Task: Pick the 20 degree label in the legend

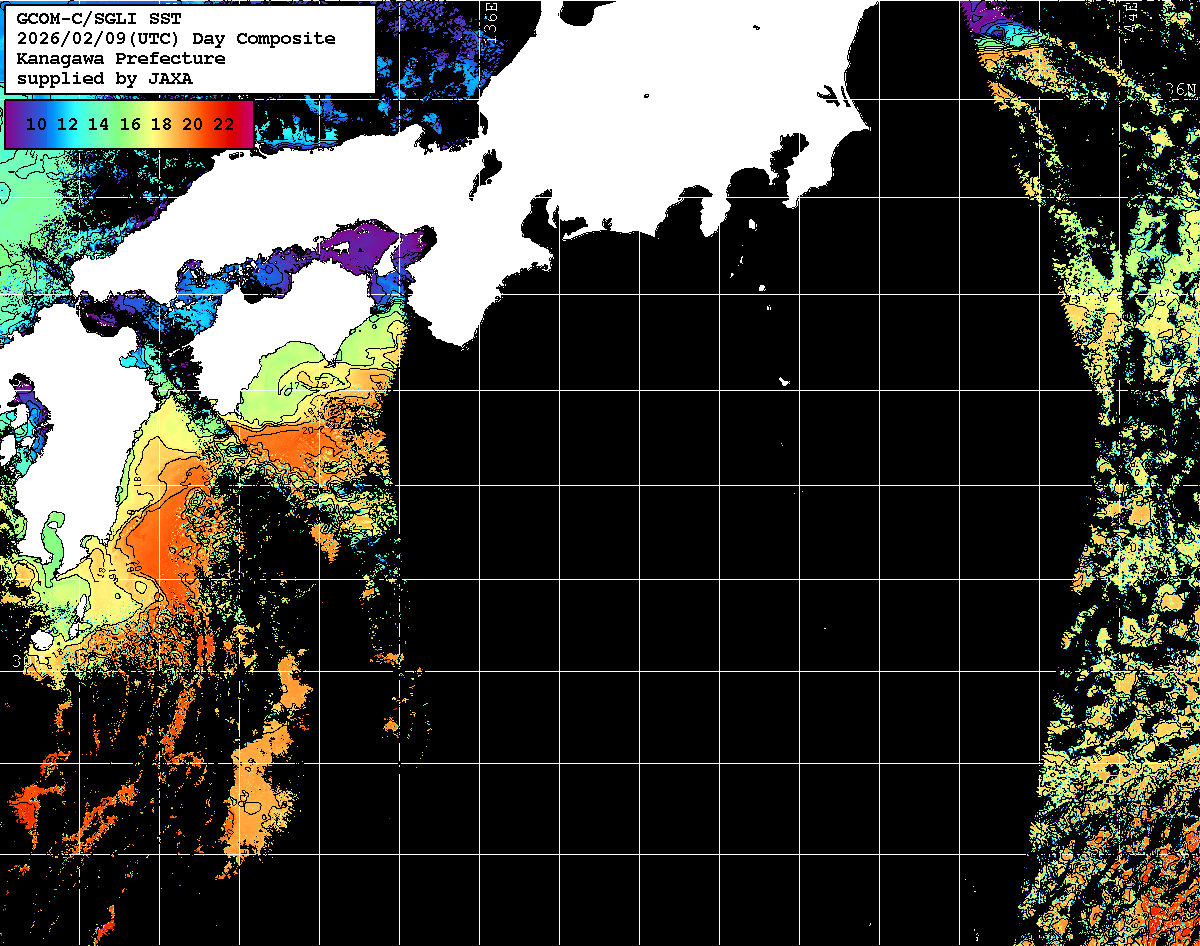Action: point(192,125)
